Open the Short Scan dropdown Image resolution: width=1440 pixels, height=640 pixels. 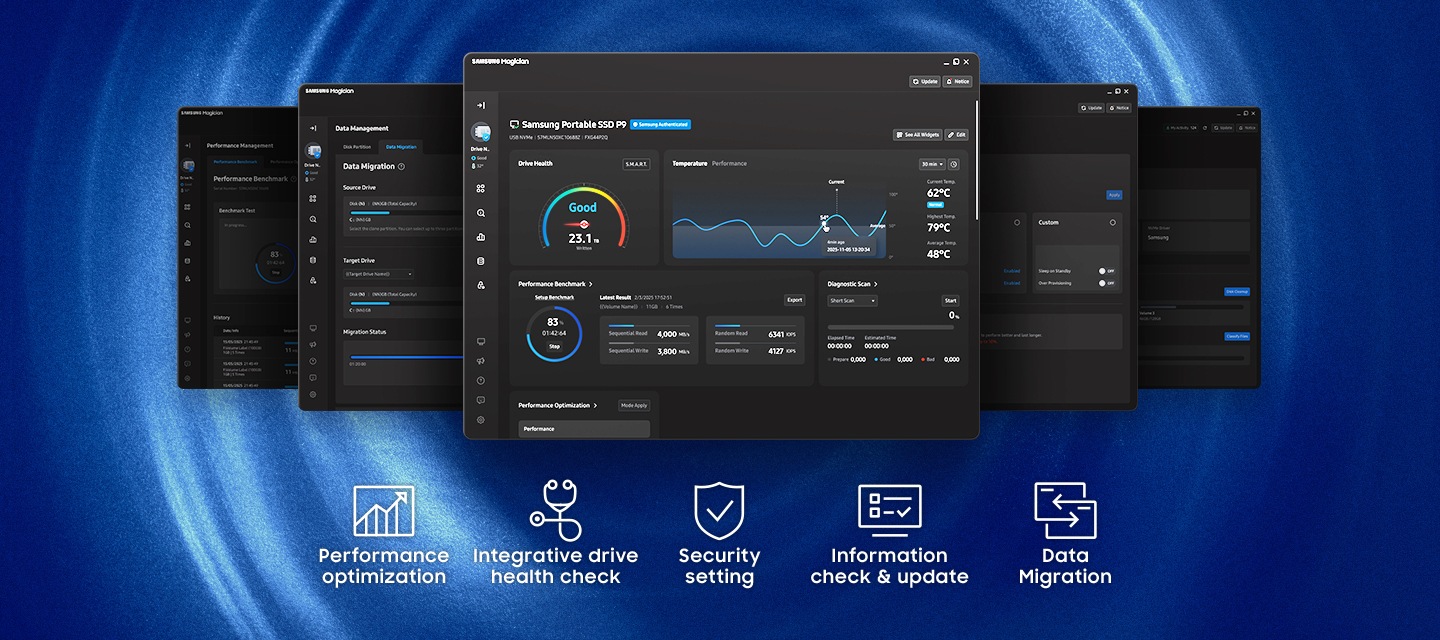click(853, 300)
